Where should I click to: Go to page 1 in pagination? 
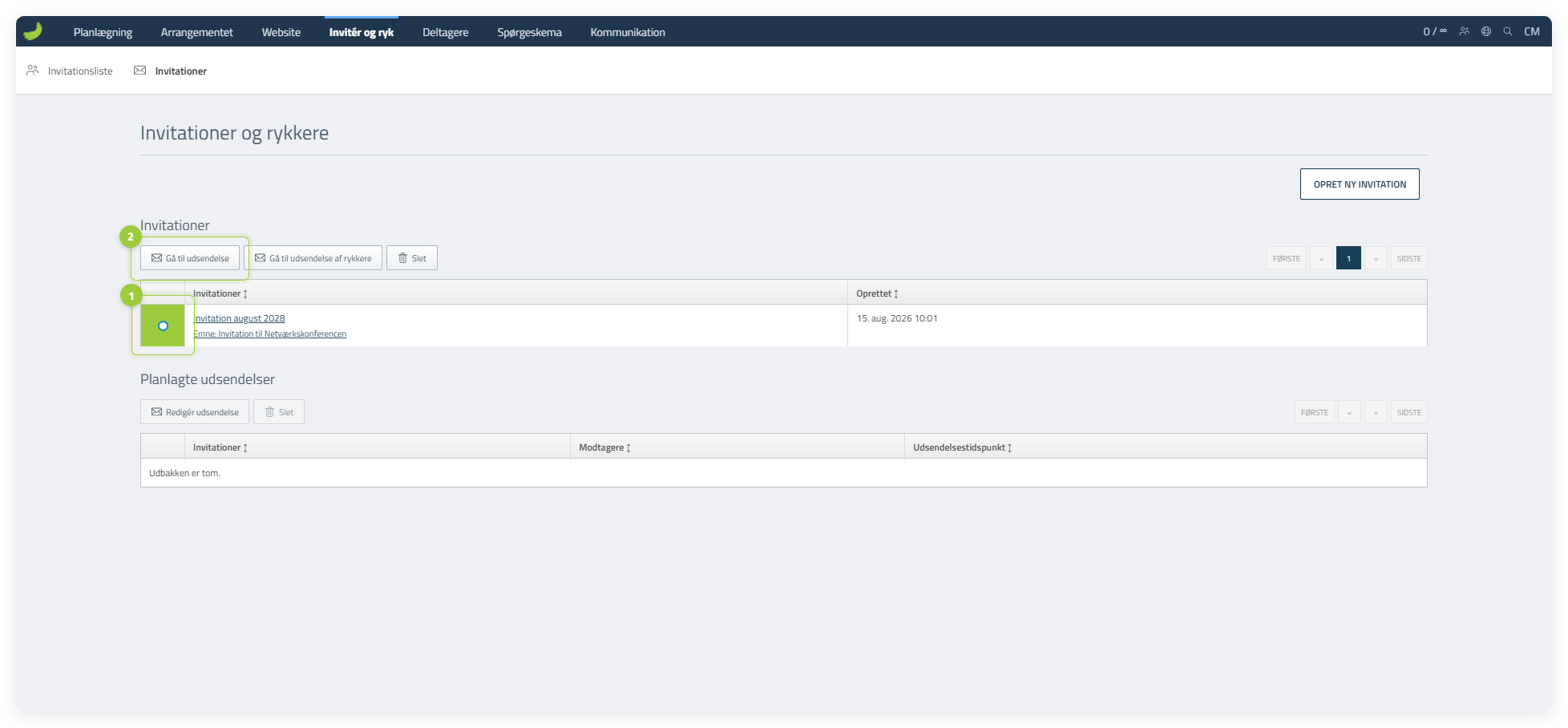point(1348,258)
